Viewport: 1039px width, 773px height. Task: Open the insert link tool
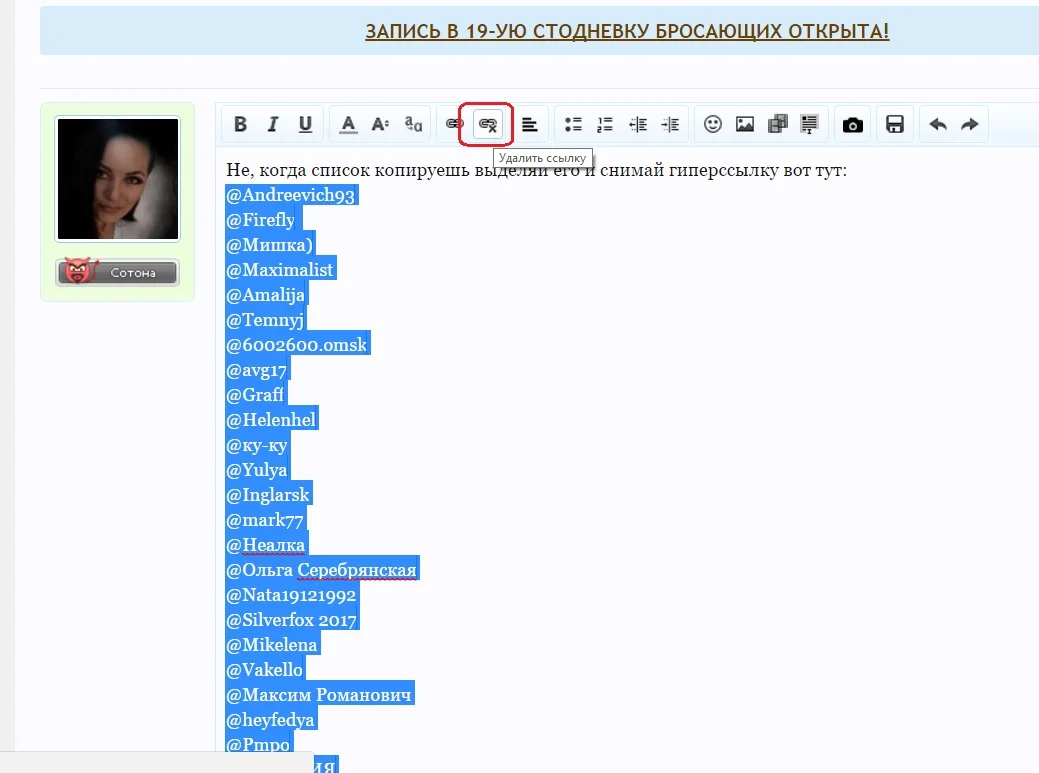tap(452, 123)
